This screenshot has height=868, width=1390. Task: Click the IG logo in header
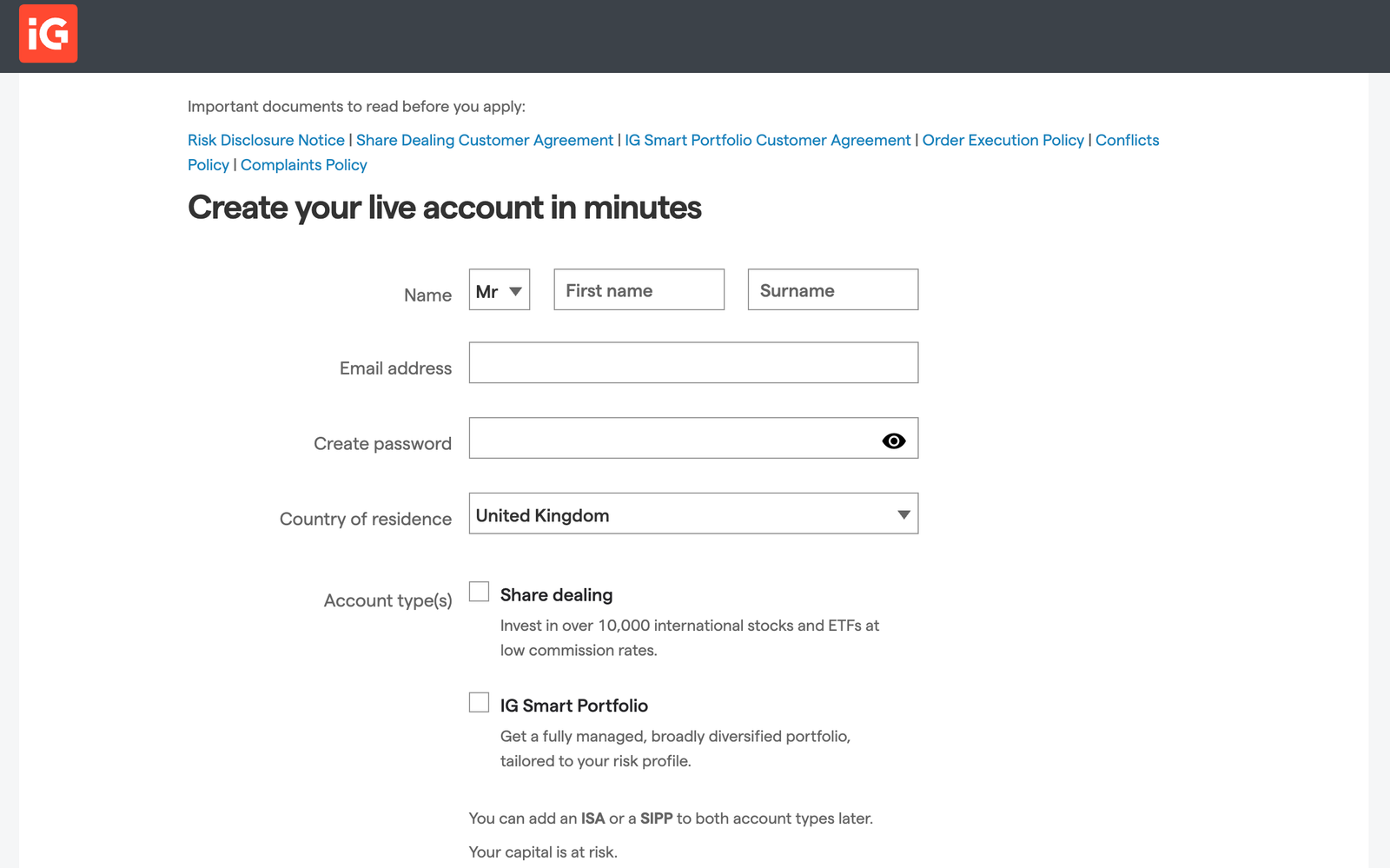49,34
